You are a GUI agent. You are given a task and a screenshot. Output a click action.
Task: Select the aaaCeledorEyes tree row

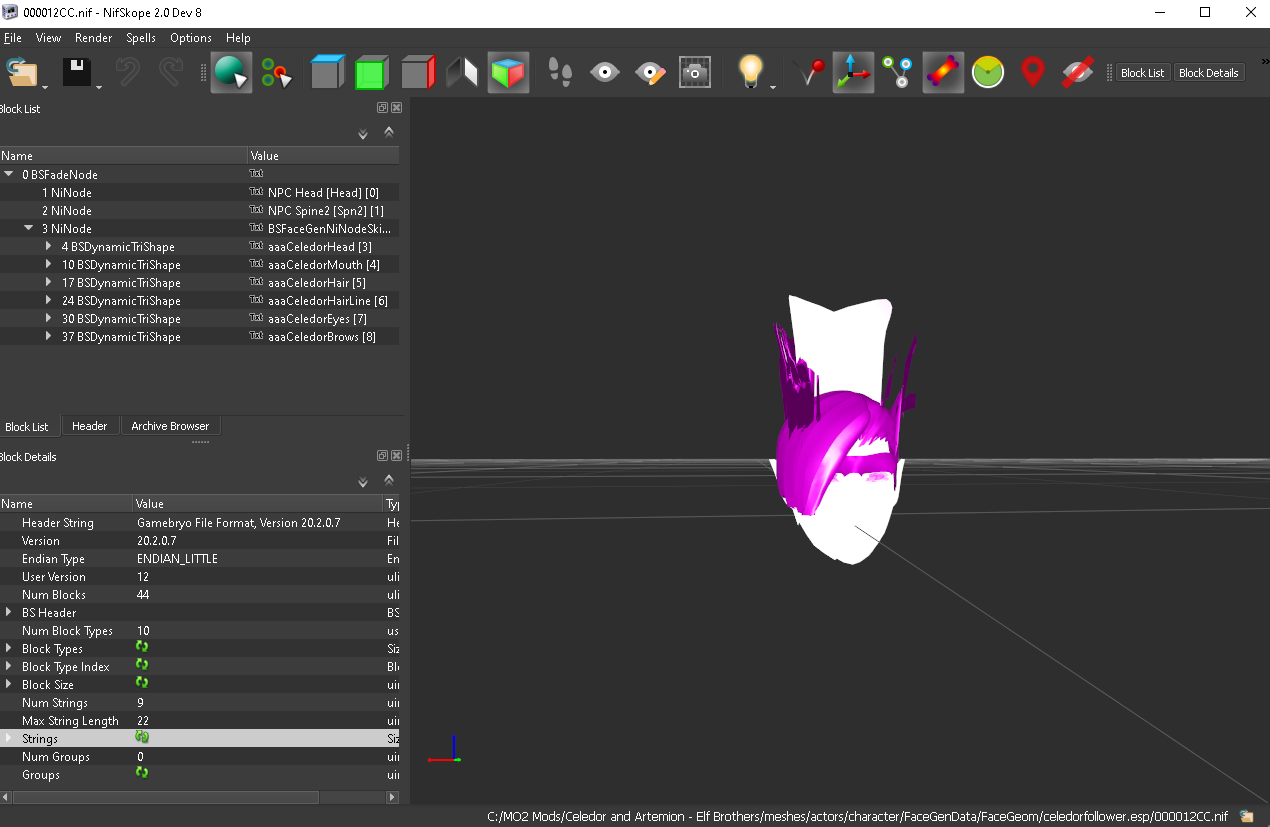click(x=200, y=319)
